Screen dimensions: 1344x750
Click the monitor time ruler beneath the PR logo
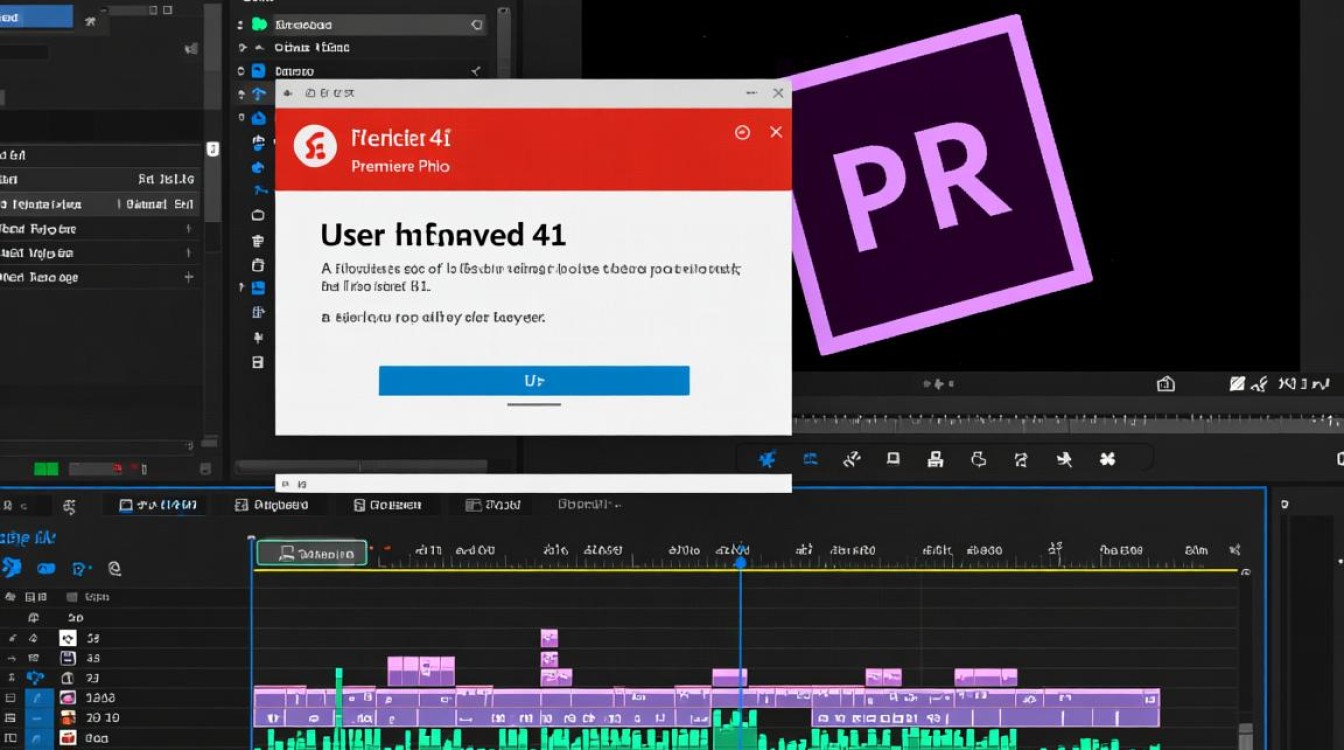tap(1066, 423)
